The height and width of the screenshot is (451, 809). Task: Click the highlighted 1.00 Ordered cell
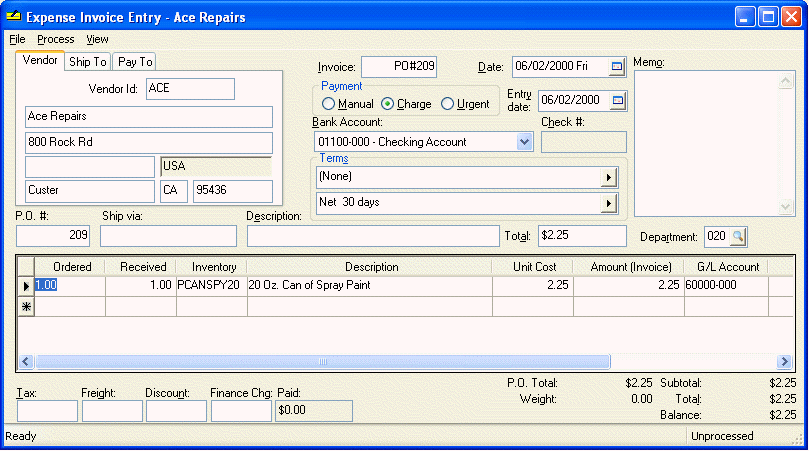pos(70,285)
